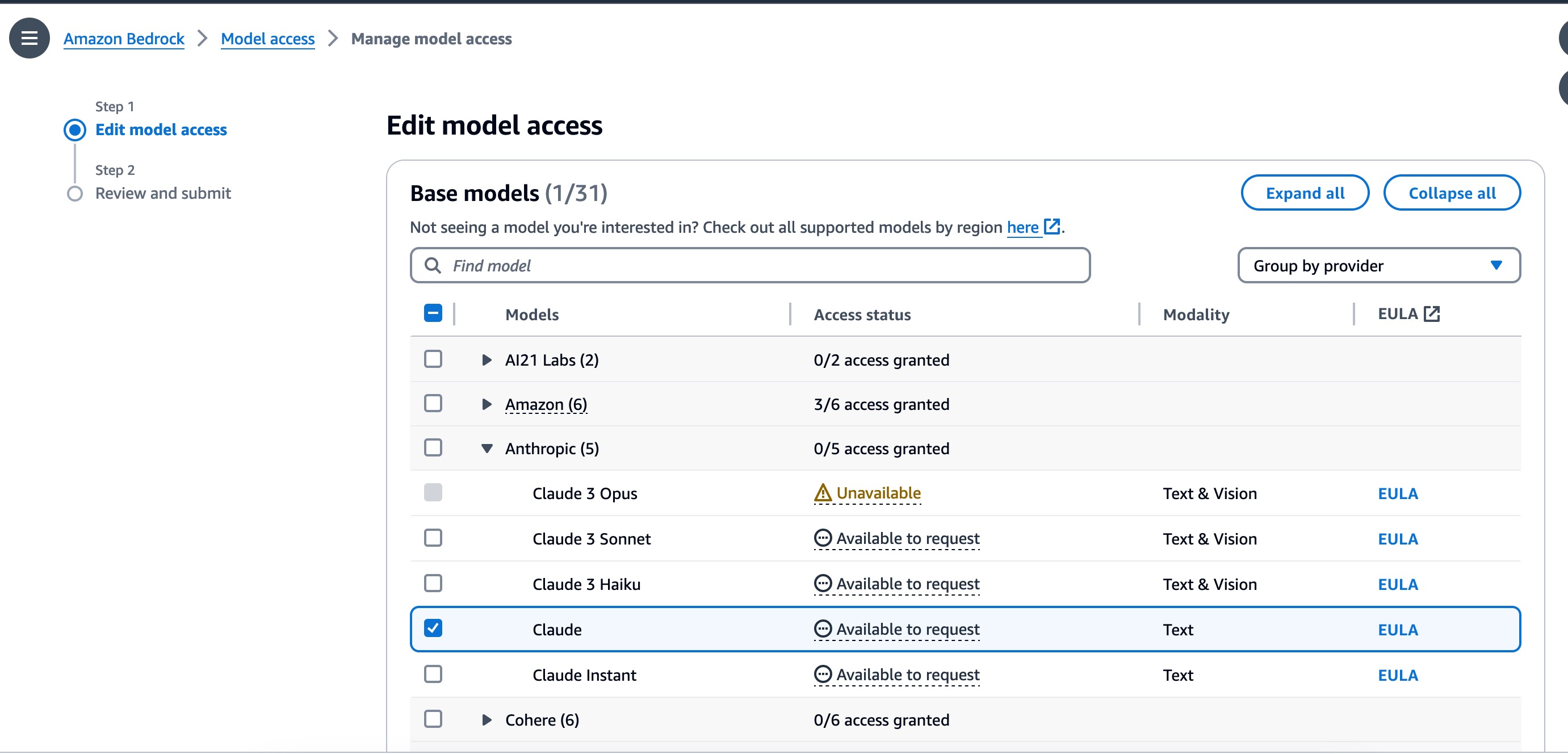Toggle the select-all models header checkbox

coord(433,313)
